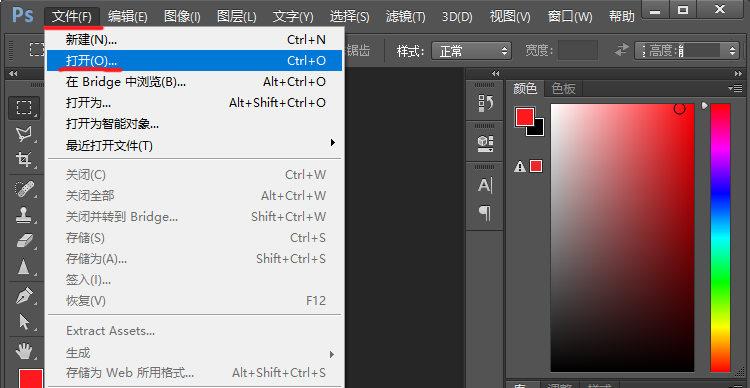The height and width of the screenshot is (388, 750).
Task: Click the out-of-gamut warning triangle
Action: click(x=519, y=166)
